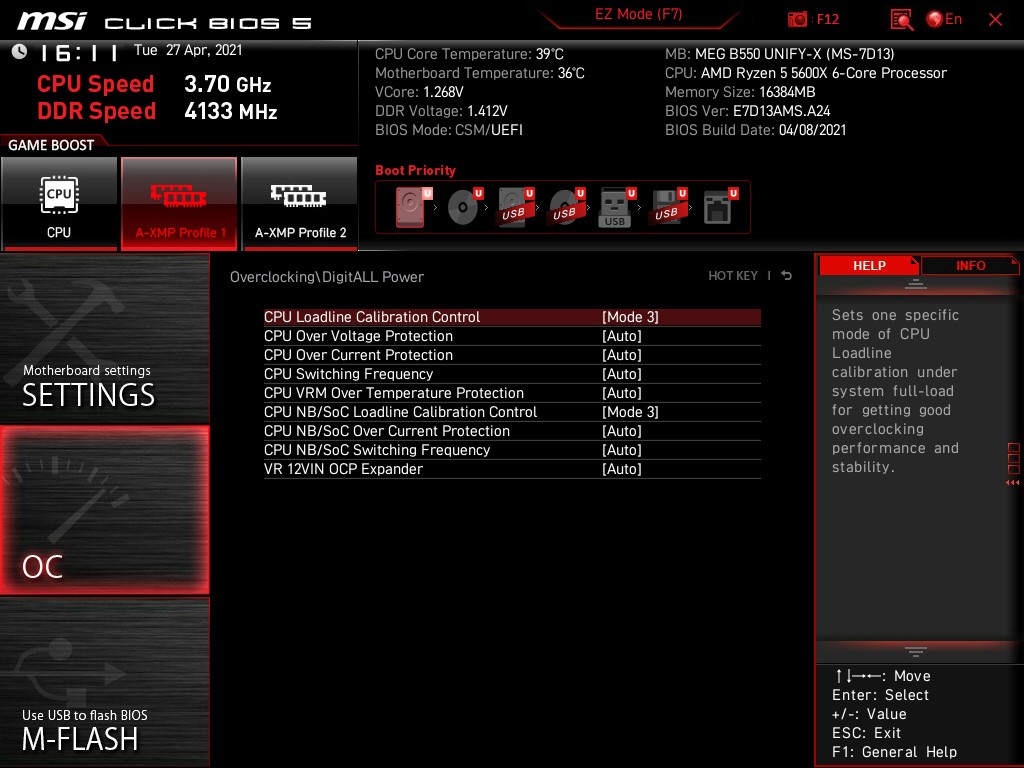Image resolution: width=1024 pixels, height=768 pixels.
Task: Select the network boot device icon
Action: click(718, 207)
